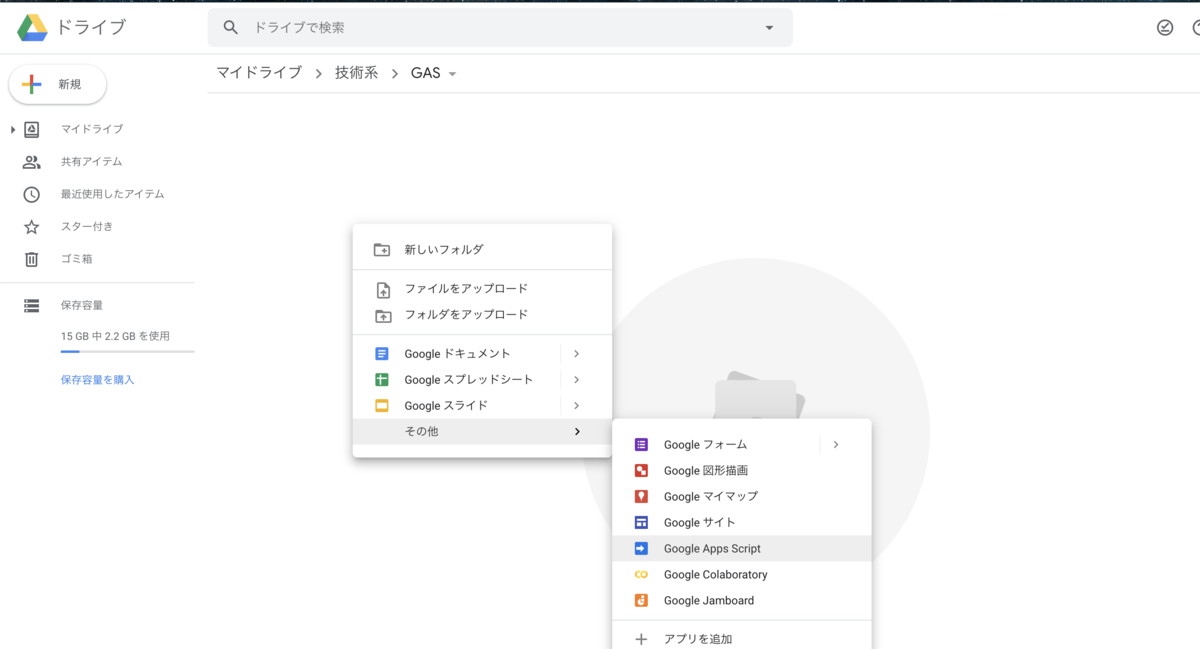1200x649 pixels.
Task: Expand Google ドキュメント submenu arrow
Action: 577,353
